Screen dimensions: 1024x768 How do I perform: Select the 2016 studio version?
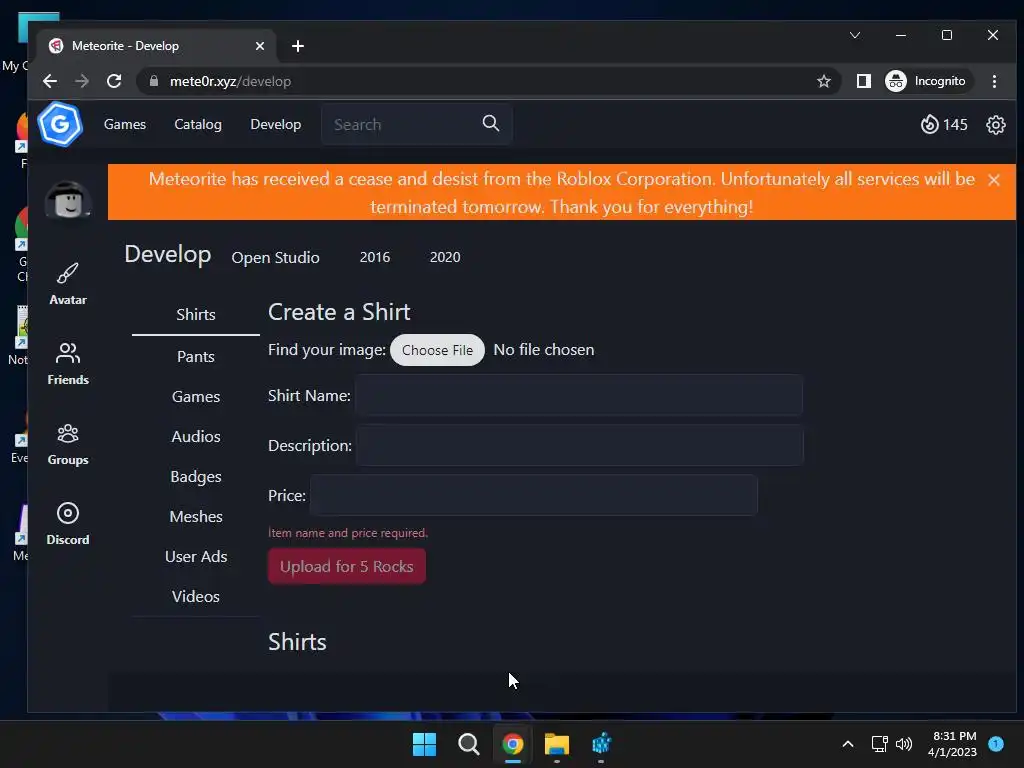click(x=375, y=257)
